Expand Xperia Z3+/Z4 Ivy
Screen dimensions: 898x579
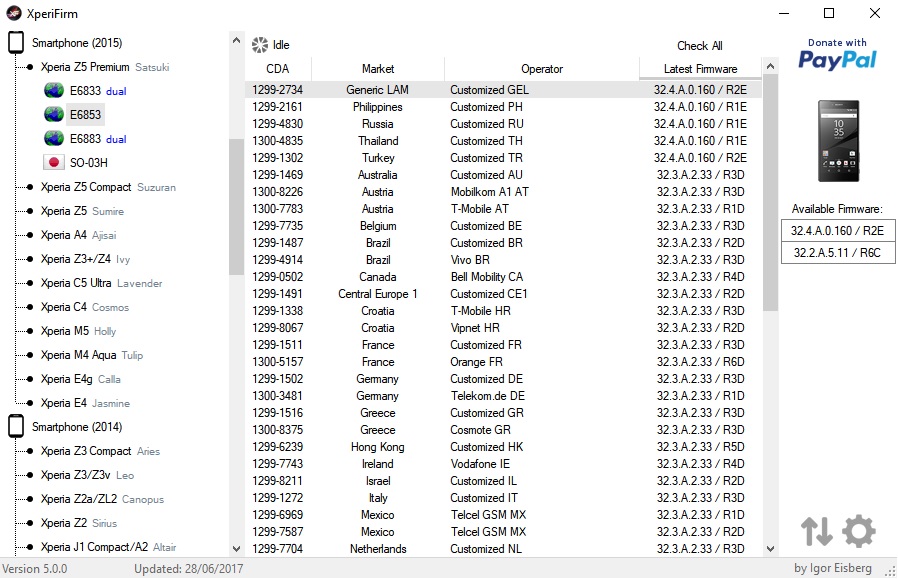(85, 259)
